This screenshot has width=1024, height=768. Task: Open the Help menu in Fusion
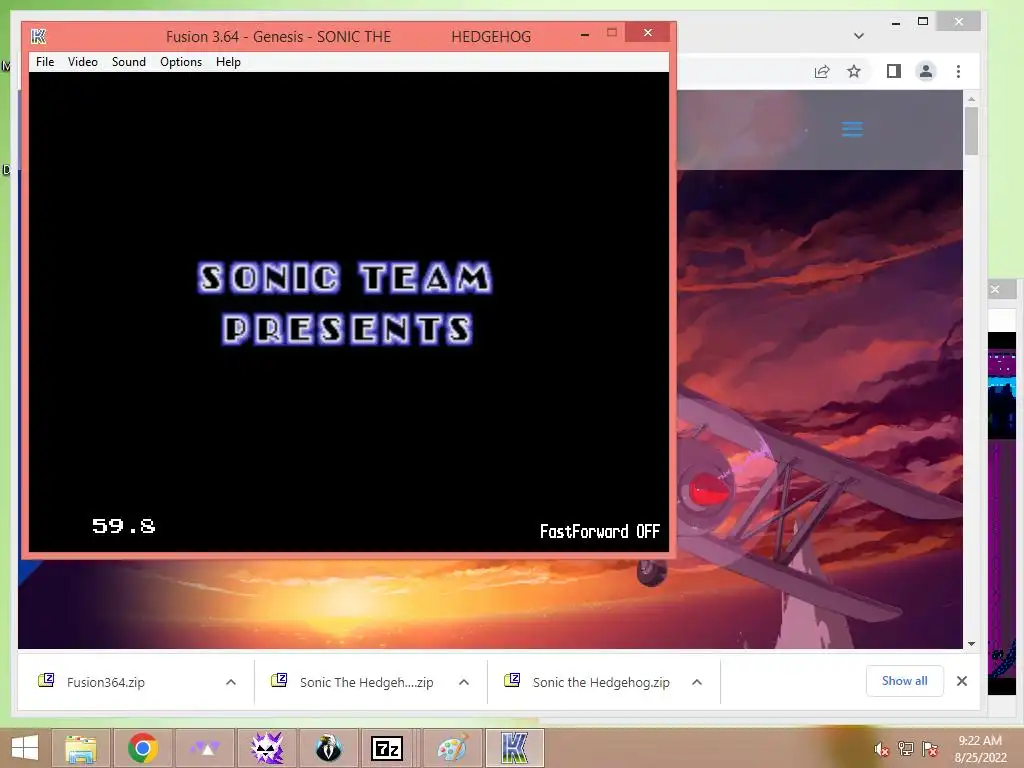[228, 62]
